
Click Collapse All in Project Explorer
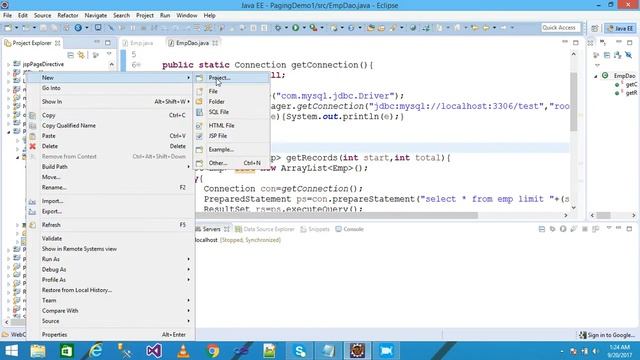click(x=71, y=55)
